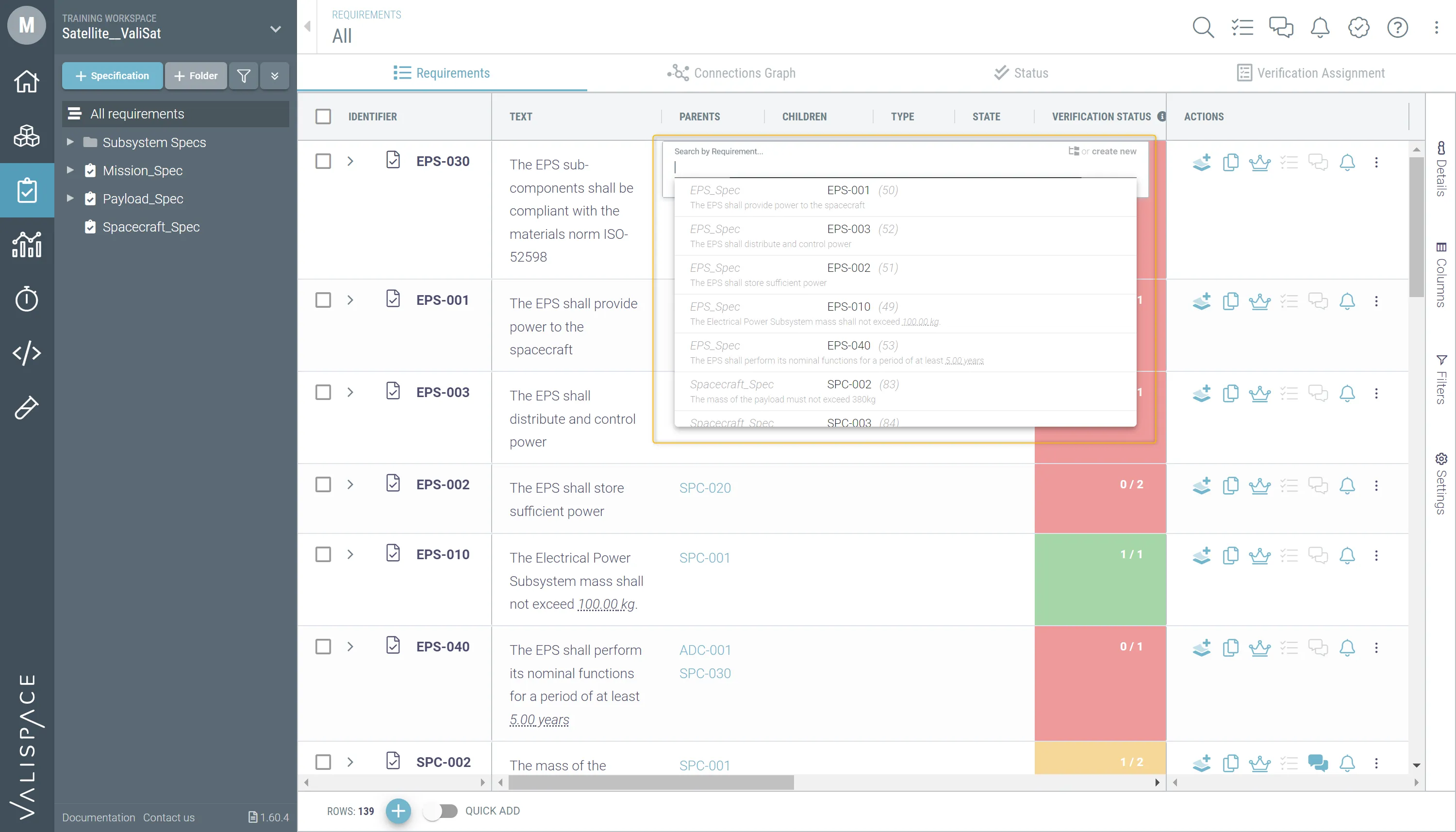This screenshot has width=1456, height=832.
Task: Open the Satellite_ValiSat workspace dropdown
Action: tap(275, 29)
